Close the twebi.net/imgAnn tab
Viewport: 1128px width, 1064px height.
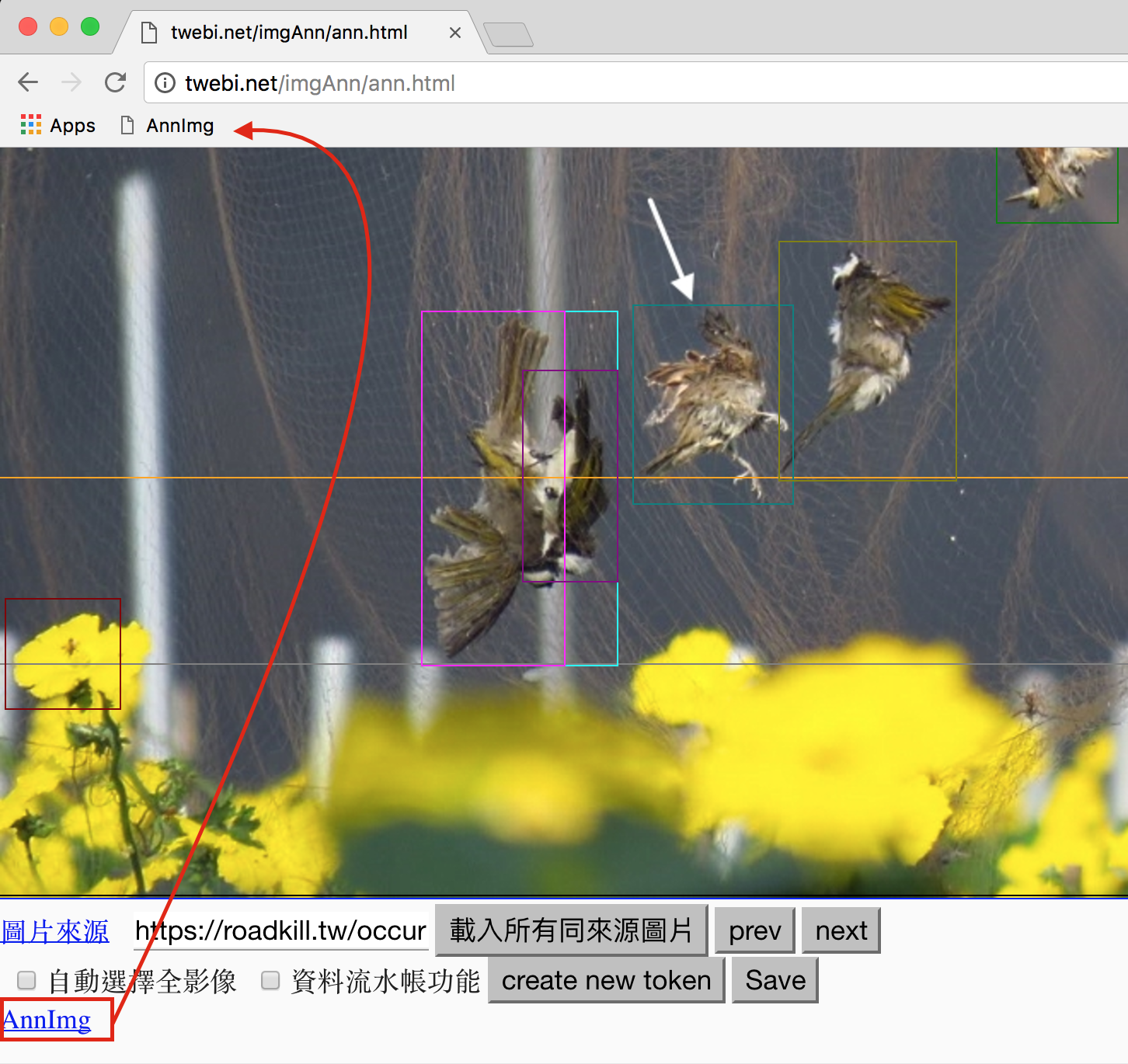[455, 33]
